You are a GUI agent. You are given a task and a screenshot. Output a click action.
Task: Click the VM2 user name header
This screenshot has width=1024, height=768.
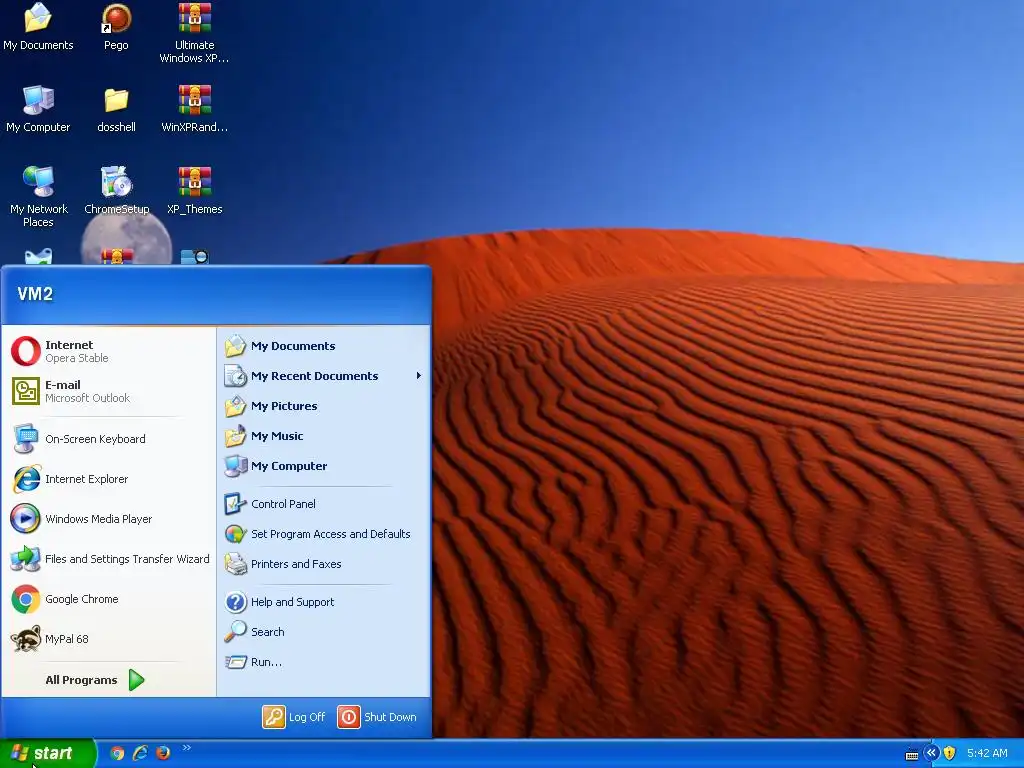pyautogui.click(x=35, y=294)
